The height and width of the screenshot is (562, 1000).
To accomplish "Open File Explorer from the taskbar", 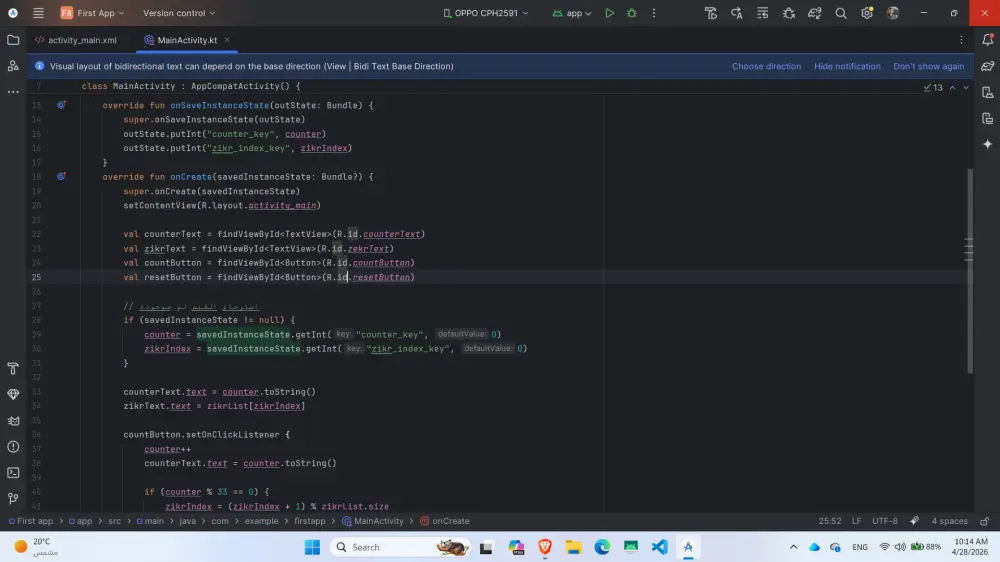I will tap(573, 547).
